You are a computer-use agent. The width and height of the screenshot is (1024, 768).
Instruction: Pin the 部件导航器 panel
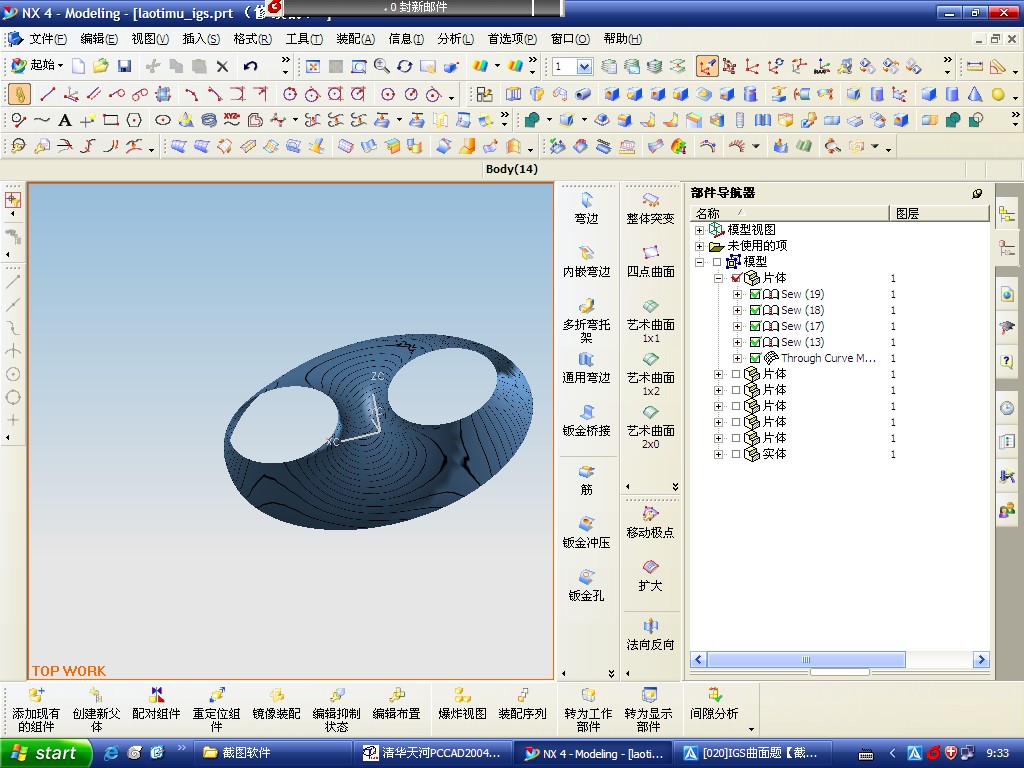[x=977, y=193]
